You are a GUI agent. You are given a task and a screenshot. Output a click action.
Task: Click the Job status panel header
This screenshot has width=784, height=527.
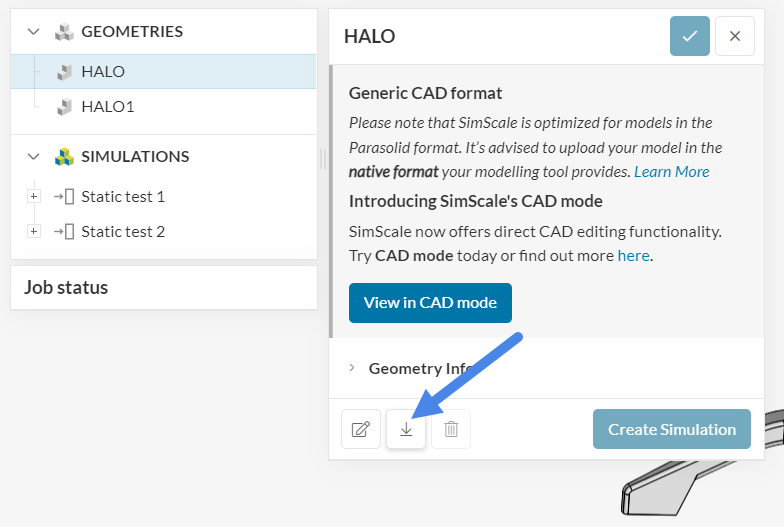pos(66,288)
